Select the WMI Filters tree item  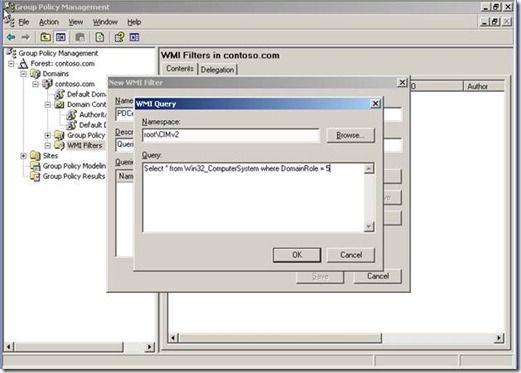(85, 146)
